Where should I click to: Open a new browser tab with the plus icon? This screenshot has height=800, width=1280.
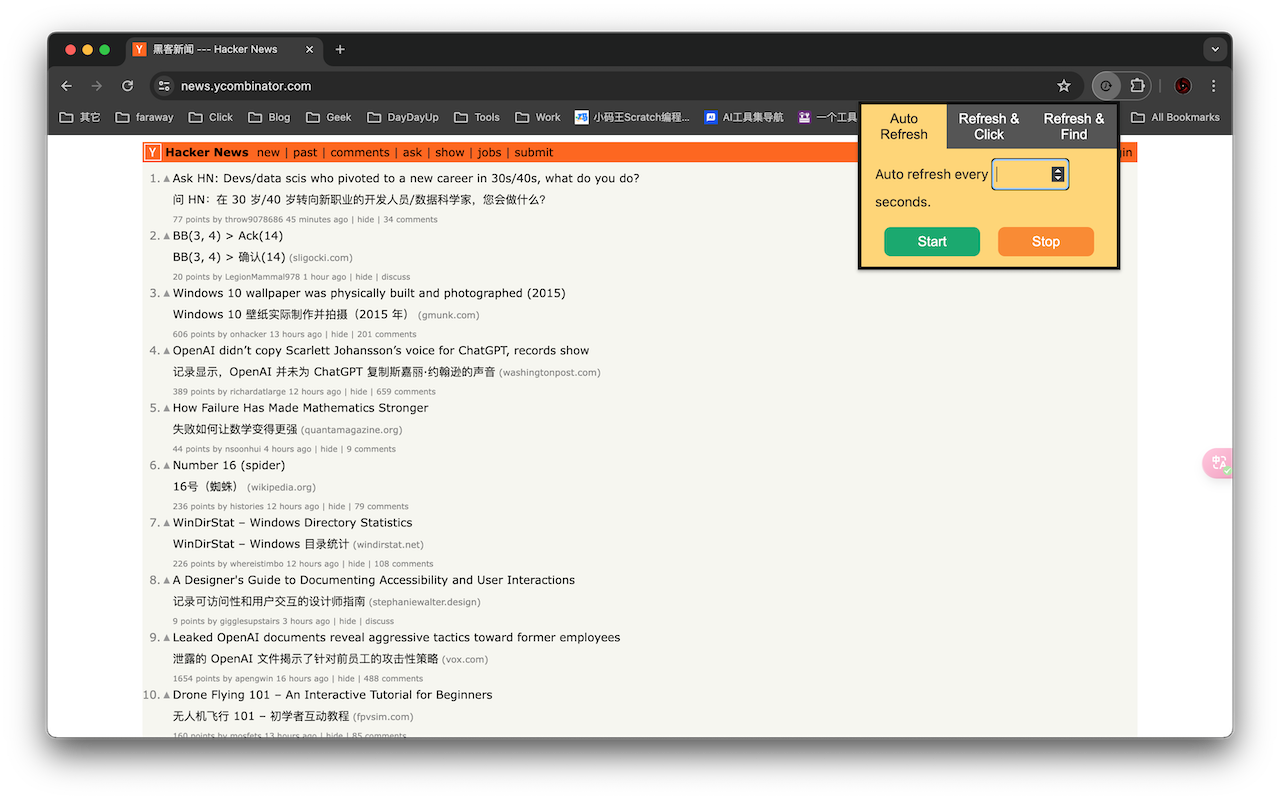tap(340, 49)
